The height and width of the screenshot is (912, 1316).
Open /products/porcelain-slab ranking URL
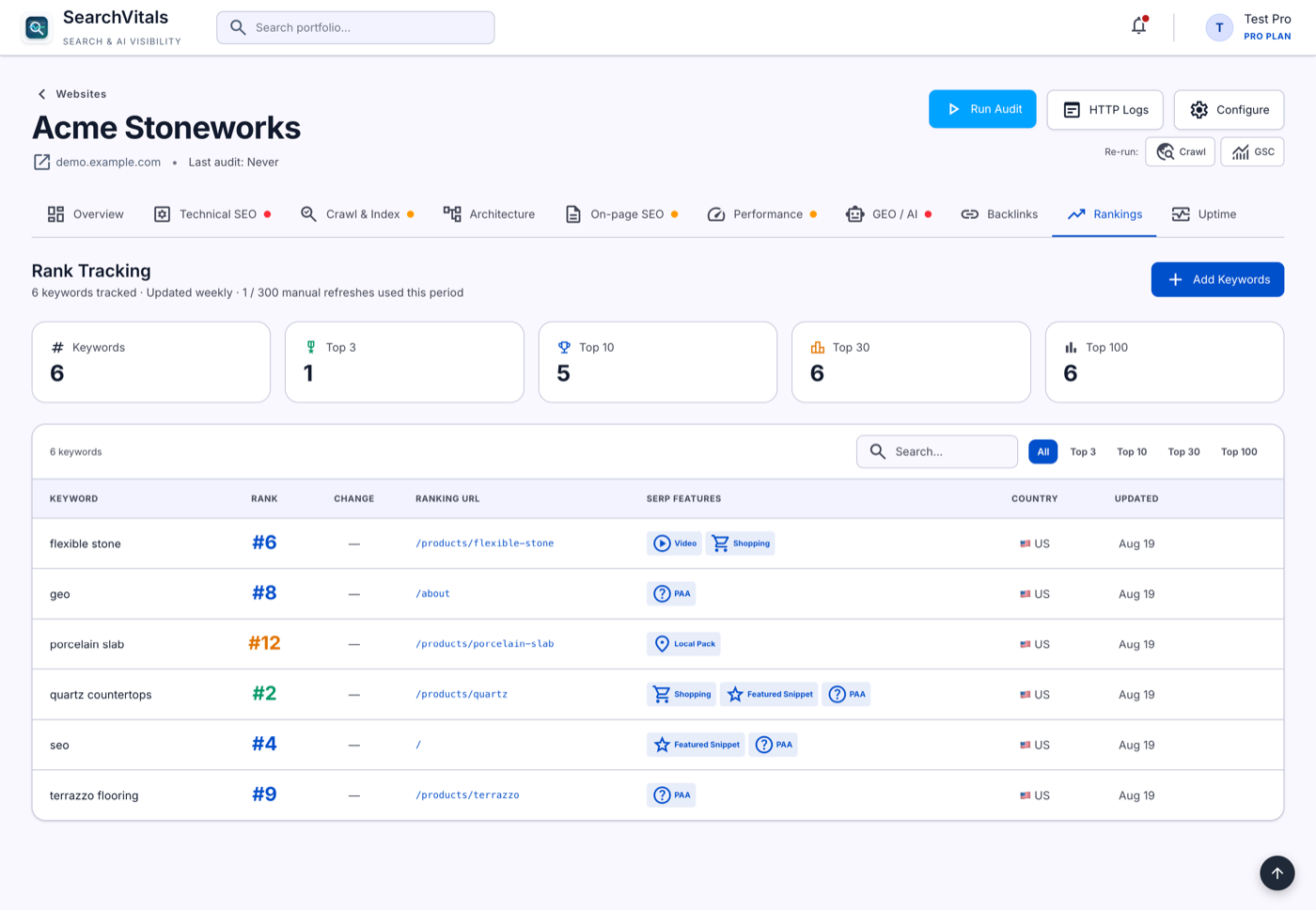485,644
